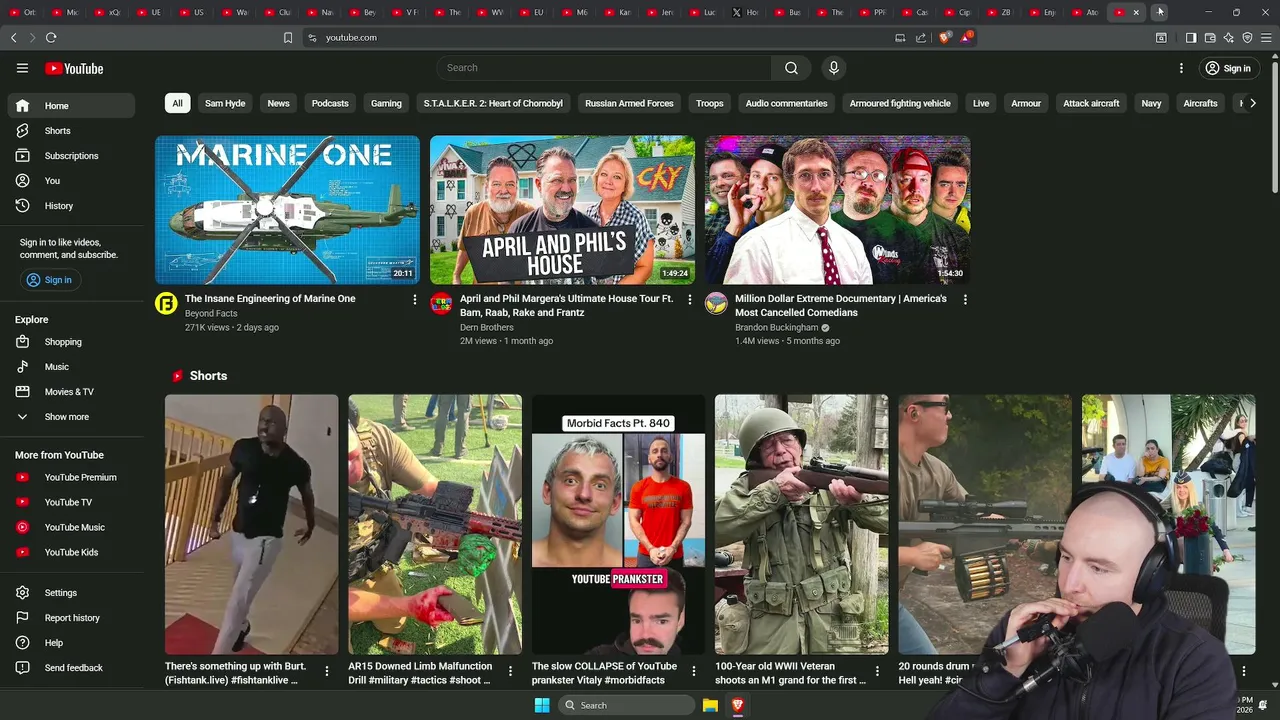Click the sidebar Sign in button
1280x720 pixels.
[50, 280]
